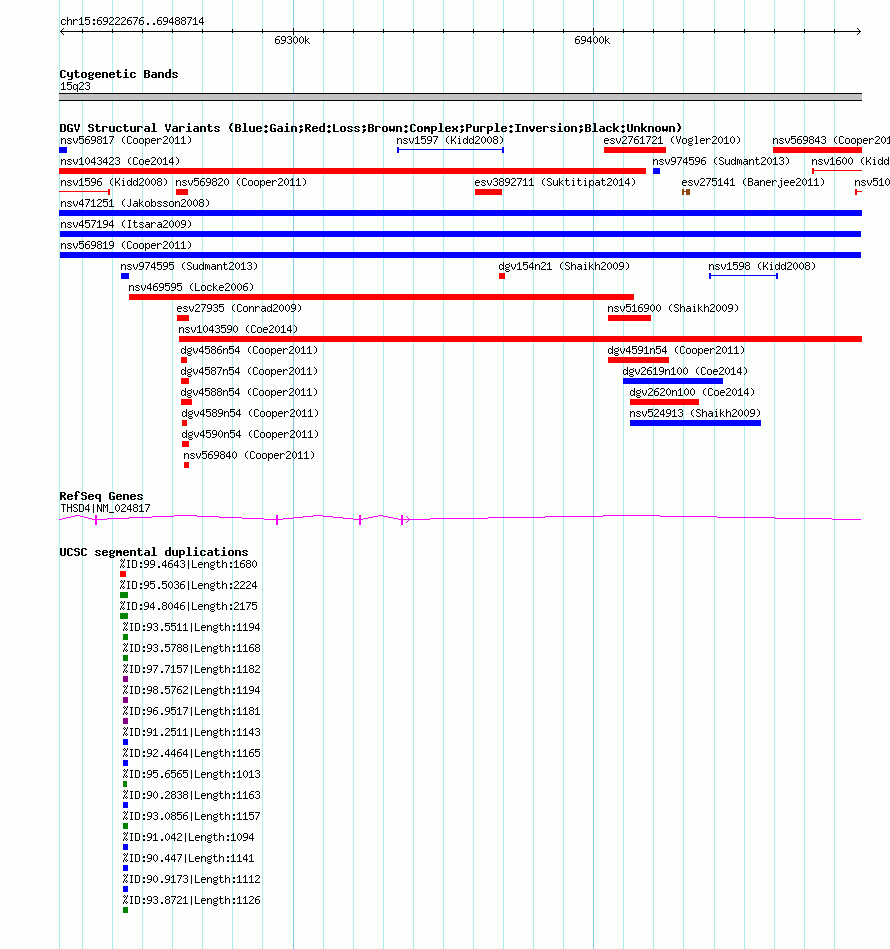Click duplication %ID:91.042|Length:1094

188,837
